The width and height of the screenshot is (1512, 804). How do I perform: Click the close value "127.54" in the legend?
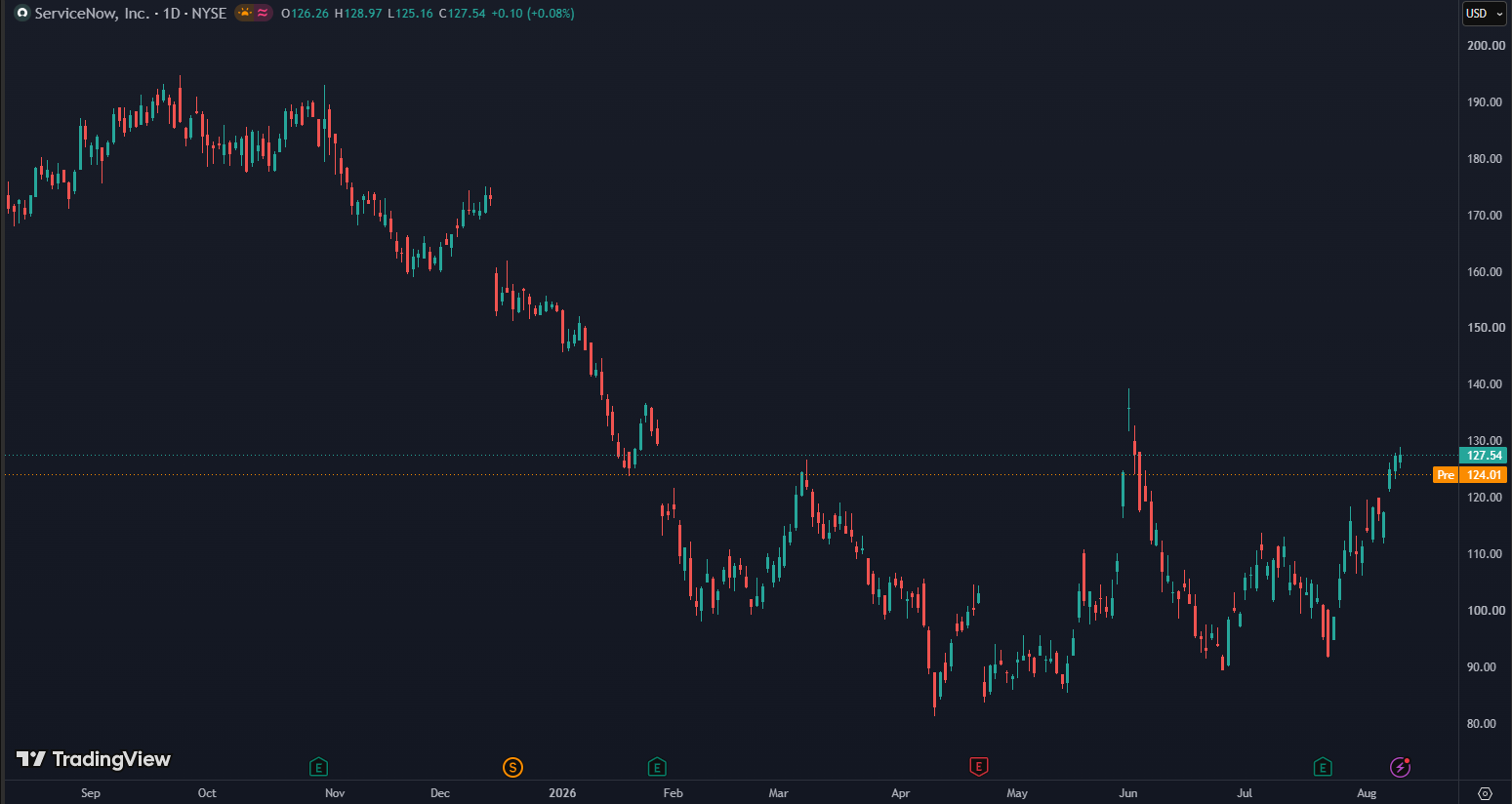[x=467, y=14]
